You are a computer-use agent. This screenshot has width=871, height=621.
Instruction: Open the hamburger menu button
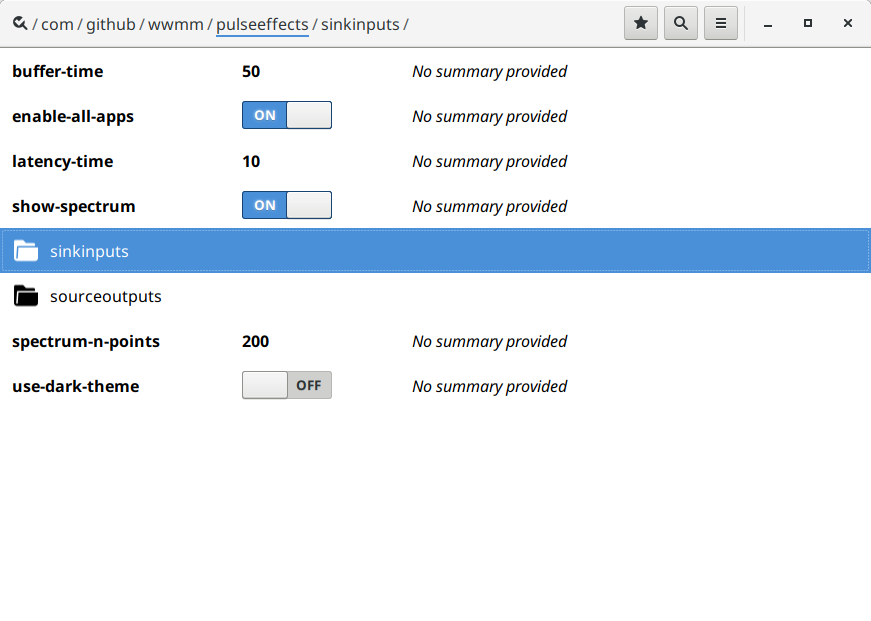721,23
